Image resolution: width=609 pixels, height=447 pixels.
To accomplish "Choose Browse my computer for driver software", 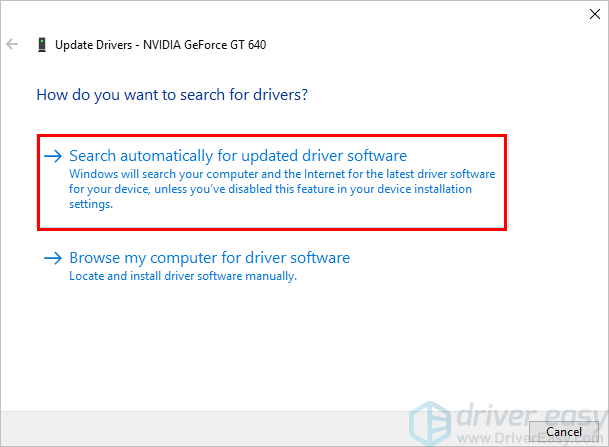I will pyautogui.click(x=209, y=258).
